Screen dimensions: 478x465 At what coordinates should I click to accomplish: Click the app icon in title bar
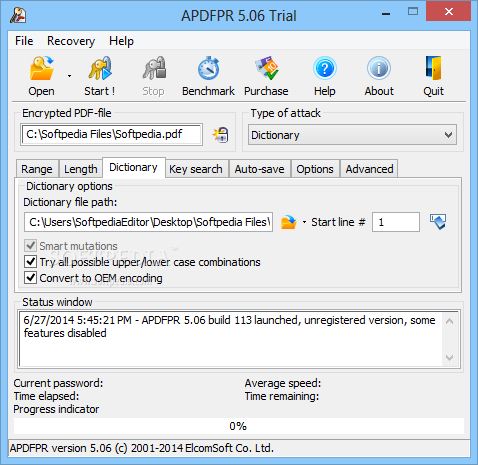click(x=18, y=15)
